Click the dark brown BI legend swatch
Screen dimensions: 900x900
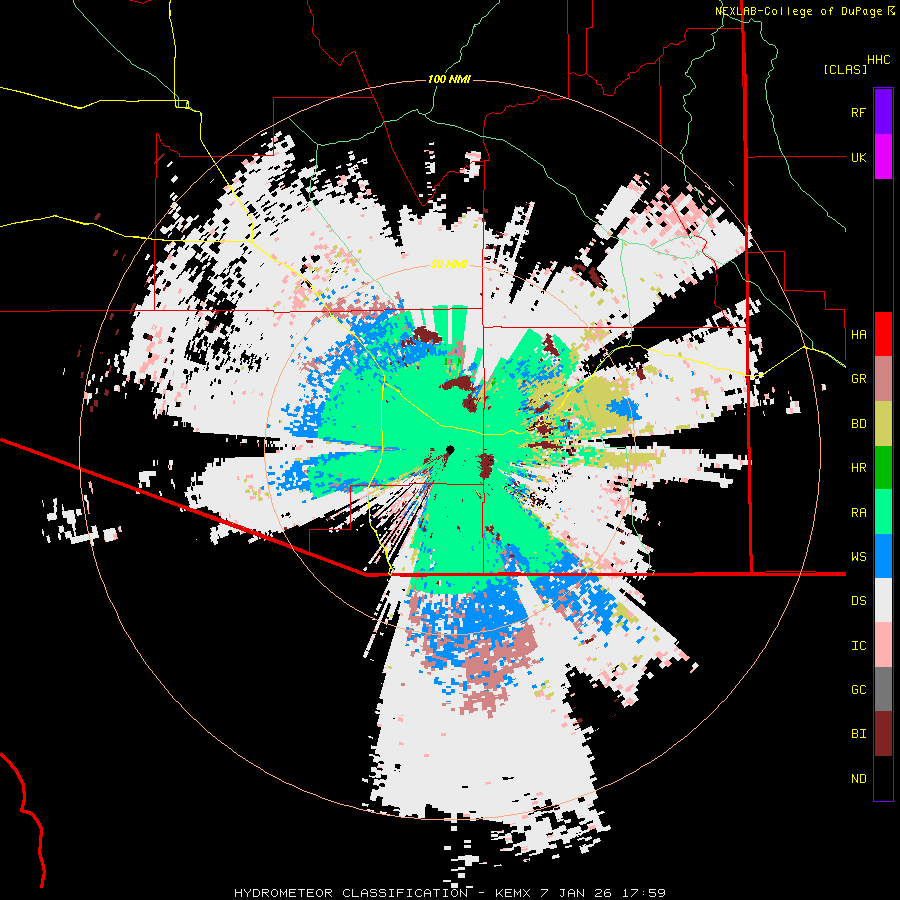pyautogui.click(x=883, y=734)
